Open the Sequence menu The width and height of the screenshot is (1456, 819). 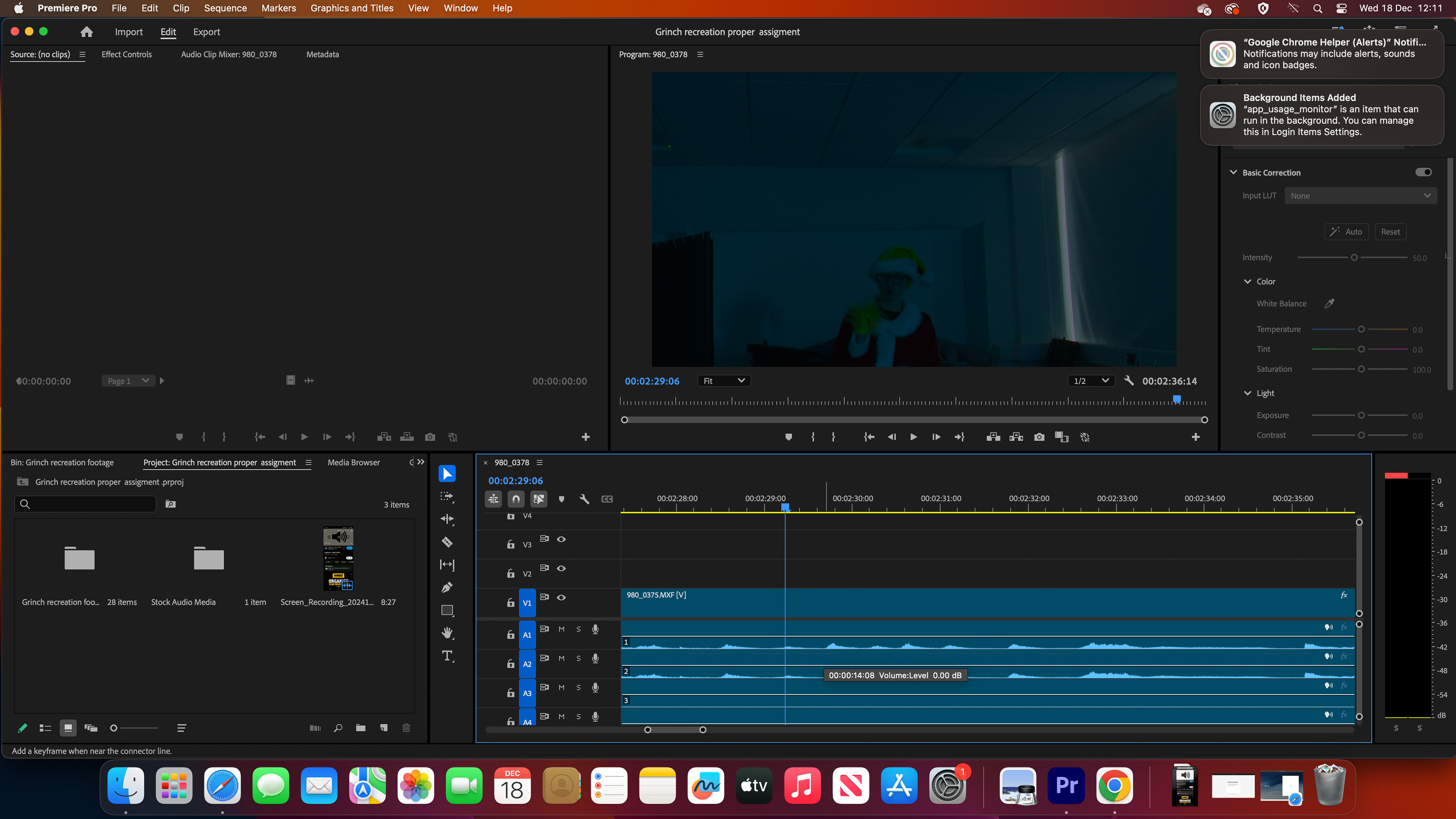[225, 8]
